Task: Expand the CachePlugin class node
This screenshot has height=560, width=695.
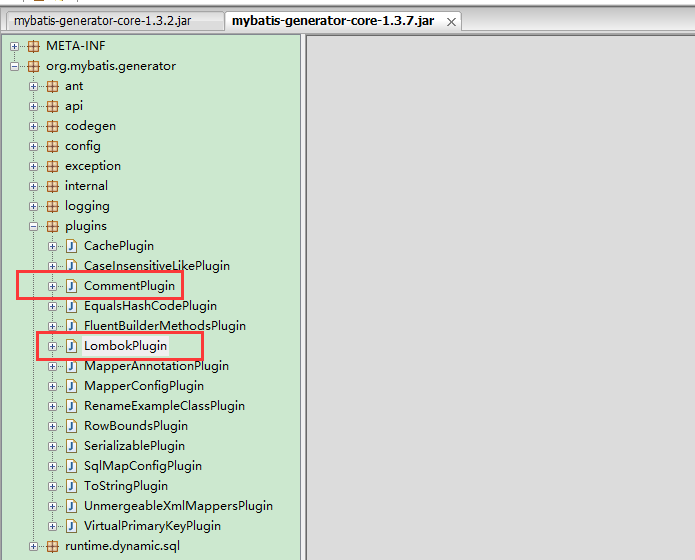Action: click(52, 246)
